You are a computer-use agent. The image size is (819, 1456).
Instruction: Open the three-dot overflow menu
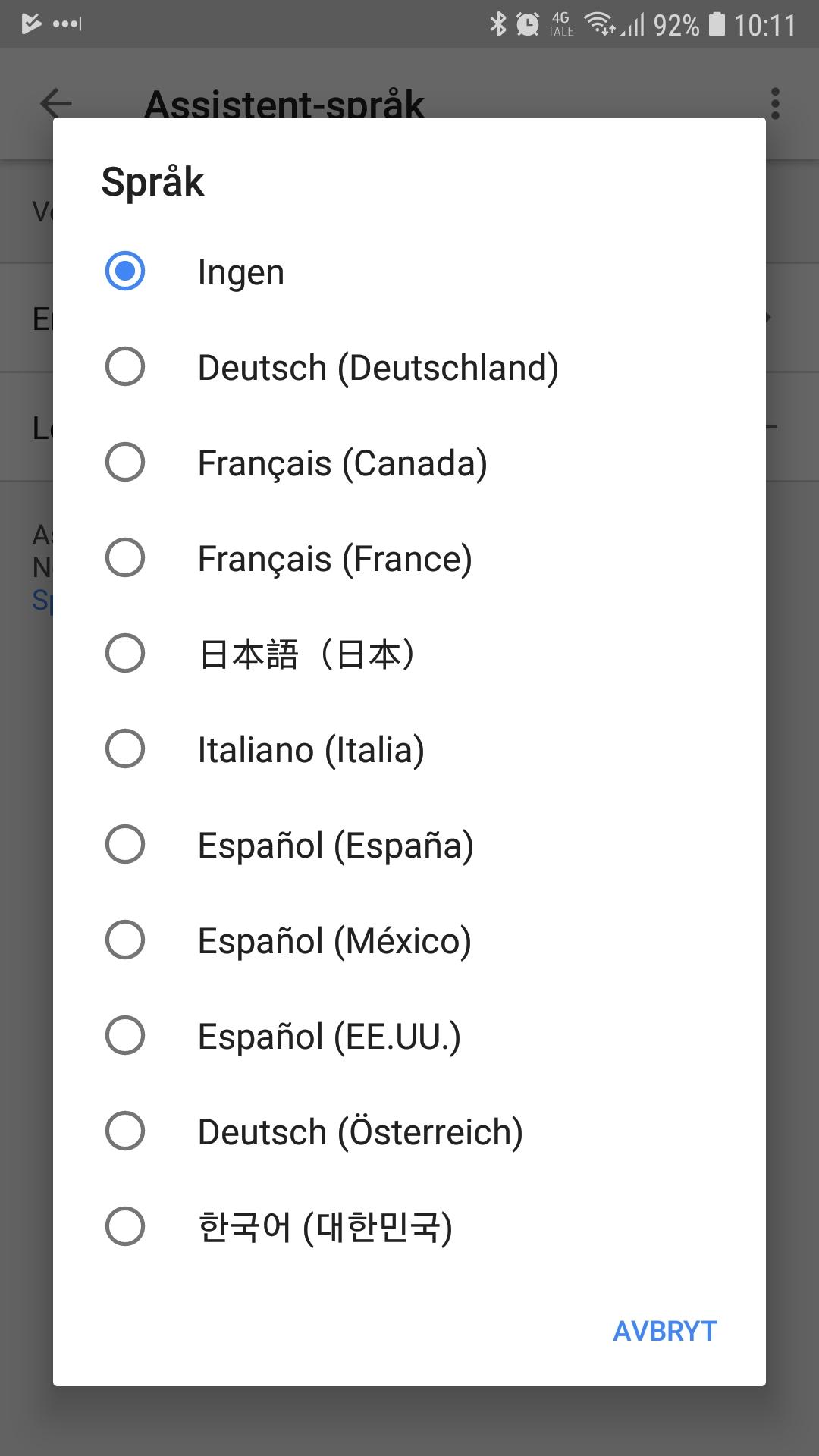pos(775,103)
